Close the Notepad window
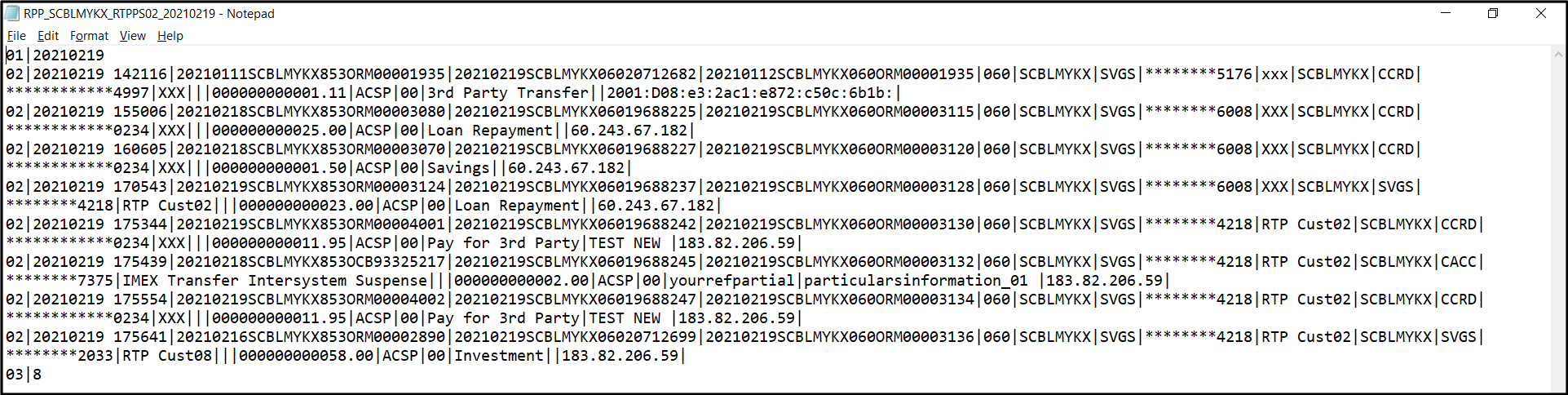Viewport: 1568px width, 395px height. (x=1541, y=13)
